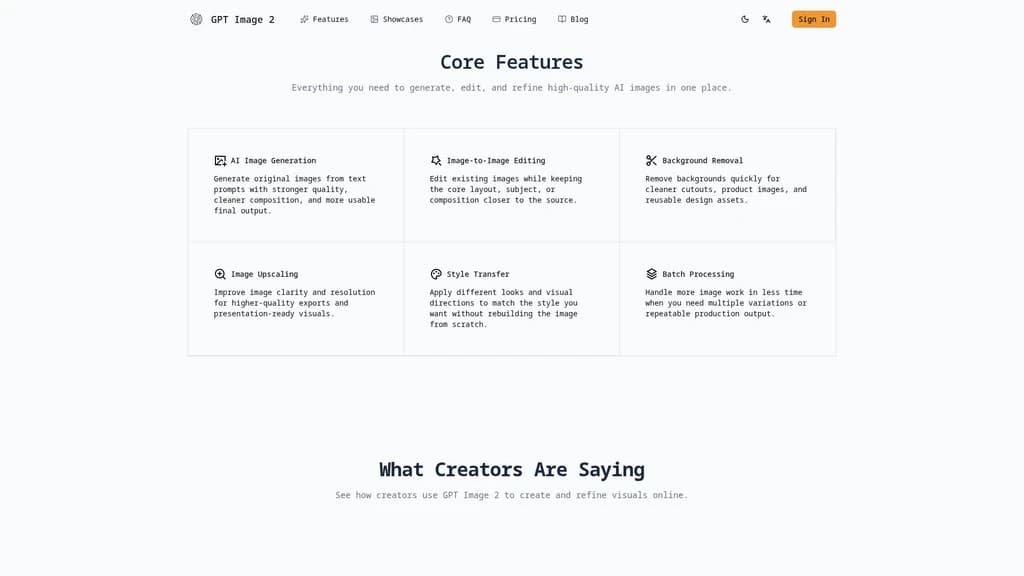Click the sparkle icon beside Features
The width and height of the screenshot is (1024, 576).
pyautogui.click(x=304, y=20)
